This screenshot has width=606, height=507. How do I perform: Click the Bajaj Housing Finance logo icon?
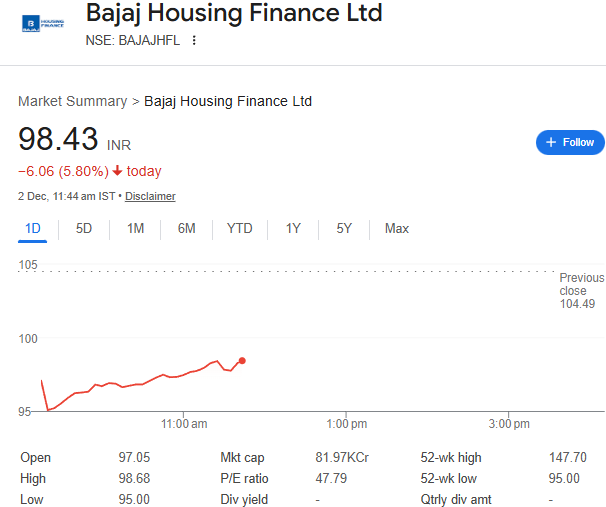tap(42, 22)
